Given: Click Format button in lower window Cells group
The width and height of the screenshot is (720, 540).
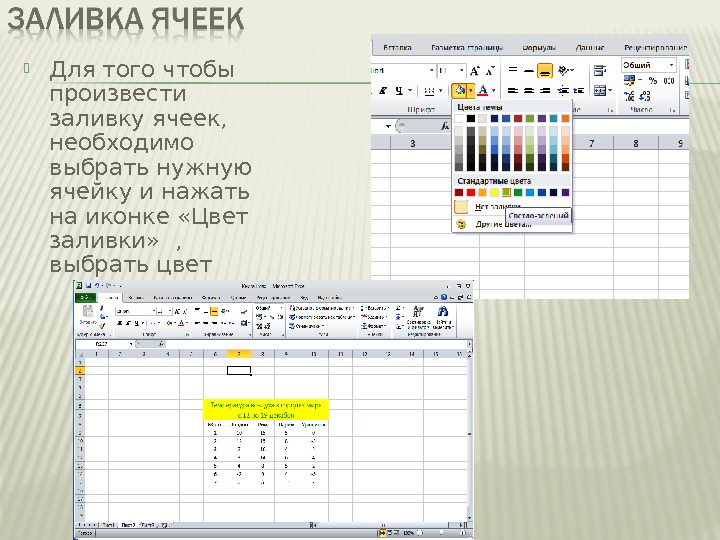Looking at the screenshot, I should point(373,326).
